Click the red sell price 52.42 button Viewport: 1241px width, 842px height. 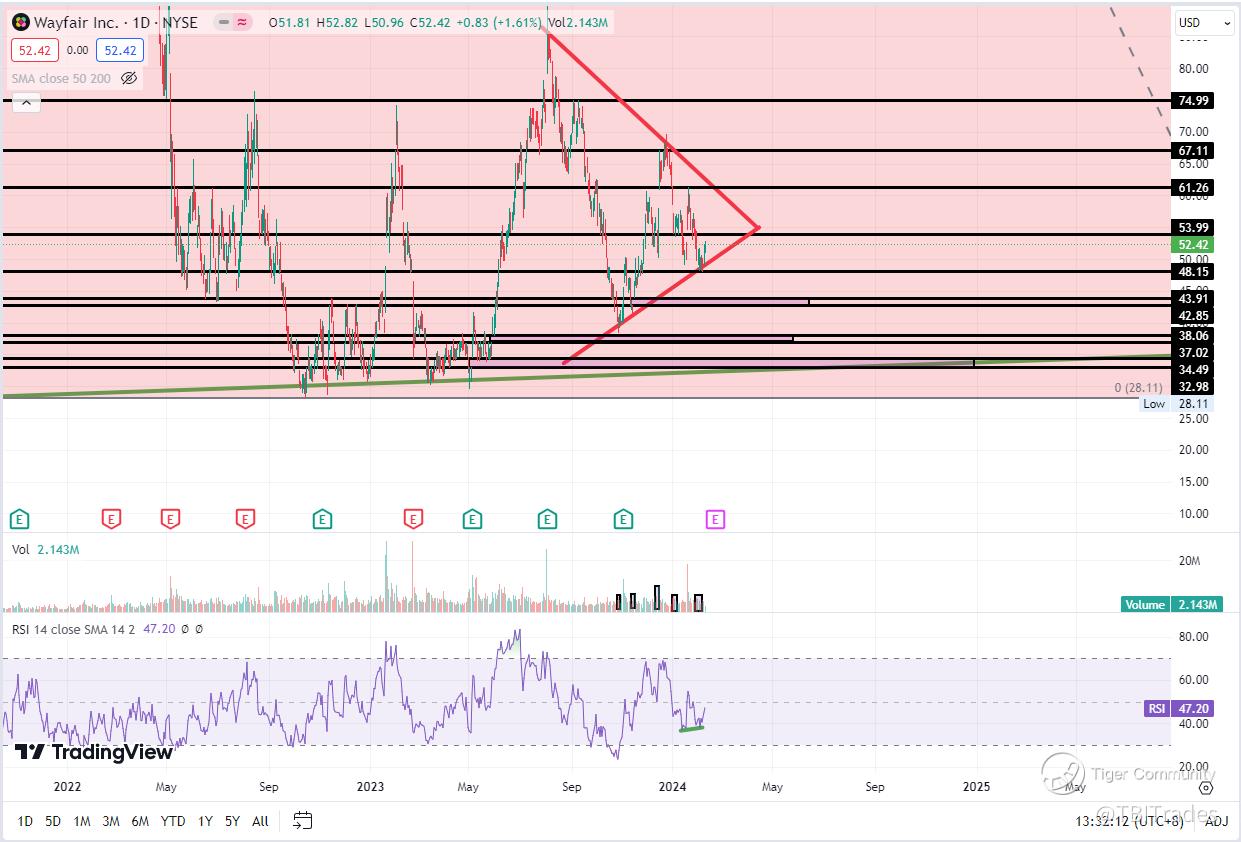pos(36,50)
